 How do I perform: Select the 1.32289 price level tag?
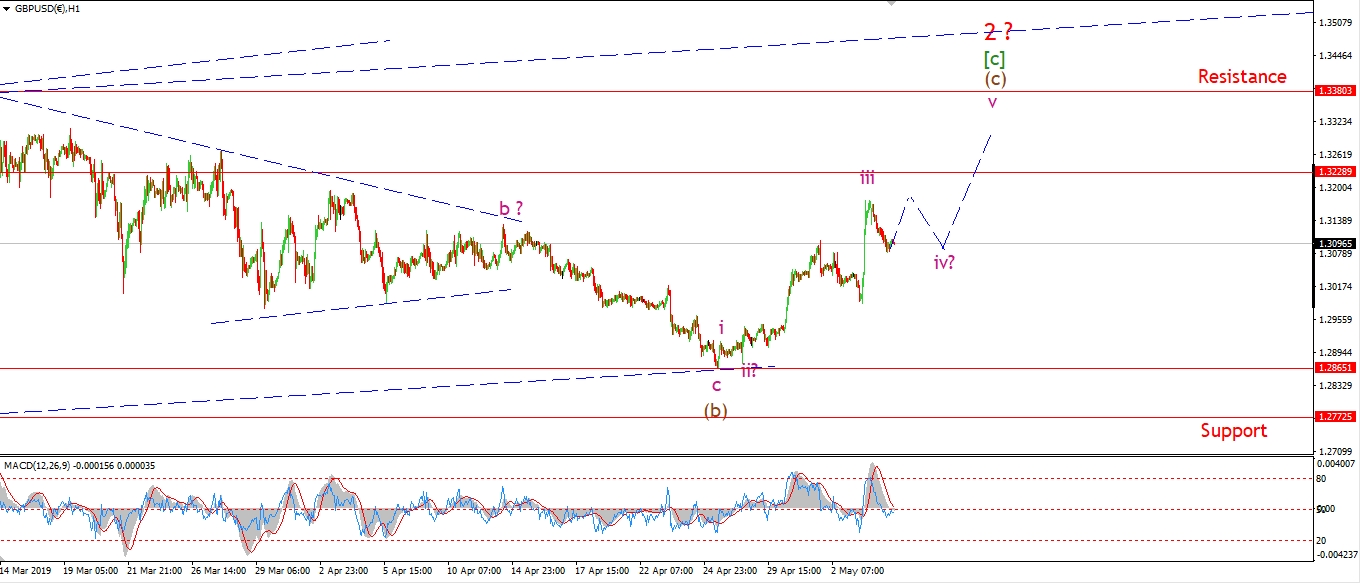coord(1335,172)
